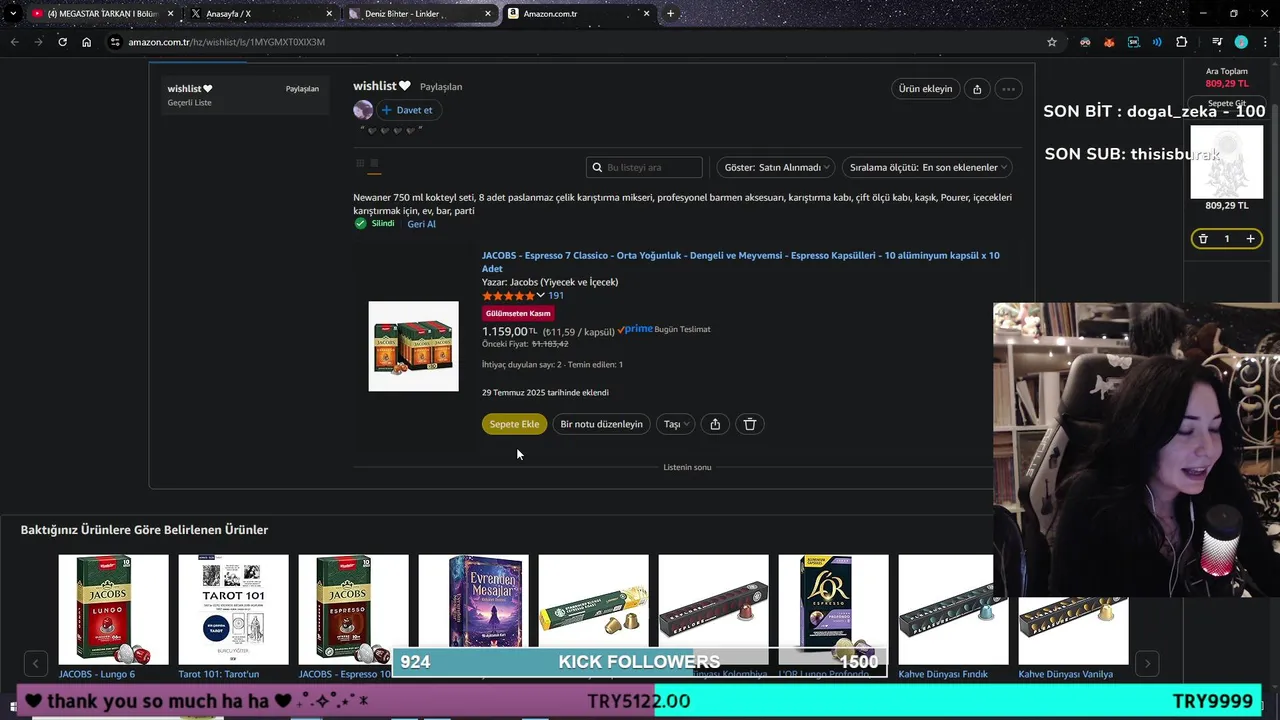Share the wishlist via the header share icon
This screenshot has width=1280, height=720.
(x=977, y=89)
